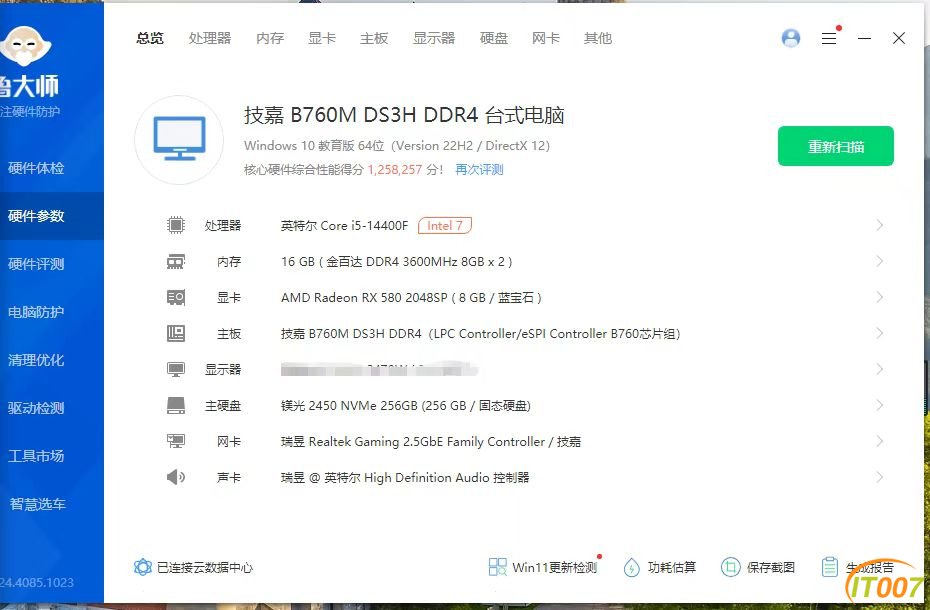930x610 pixels.
Task: Open 智慧选车 in the sidebar
Action: tap(37, 504)
